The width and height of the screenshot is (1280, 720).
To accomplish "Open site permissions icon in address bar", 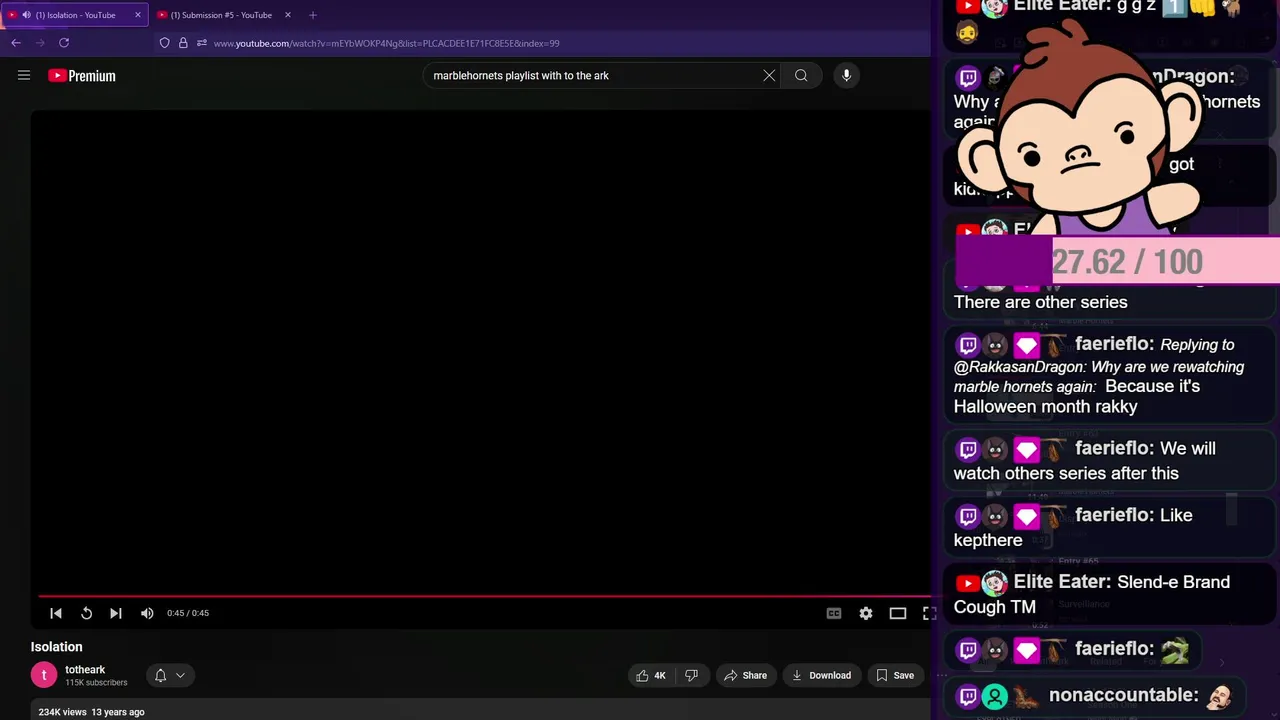I will pos(202,43).
